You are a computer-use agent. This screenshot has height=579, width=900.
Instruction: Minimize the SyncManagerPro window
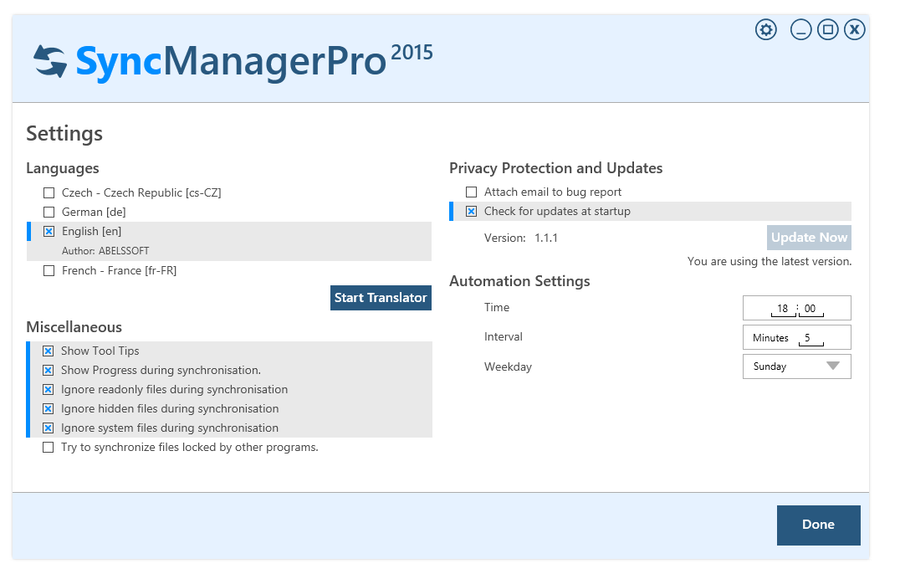801,29
